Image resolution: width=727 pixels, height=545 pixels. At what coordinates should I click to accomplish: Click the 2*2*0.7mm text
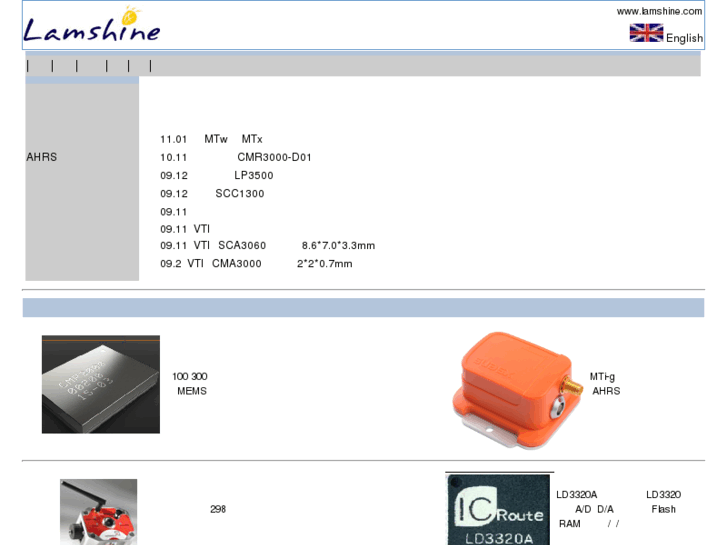pyautogui.click(x=325, y=263)
